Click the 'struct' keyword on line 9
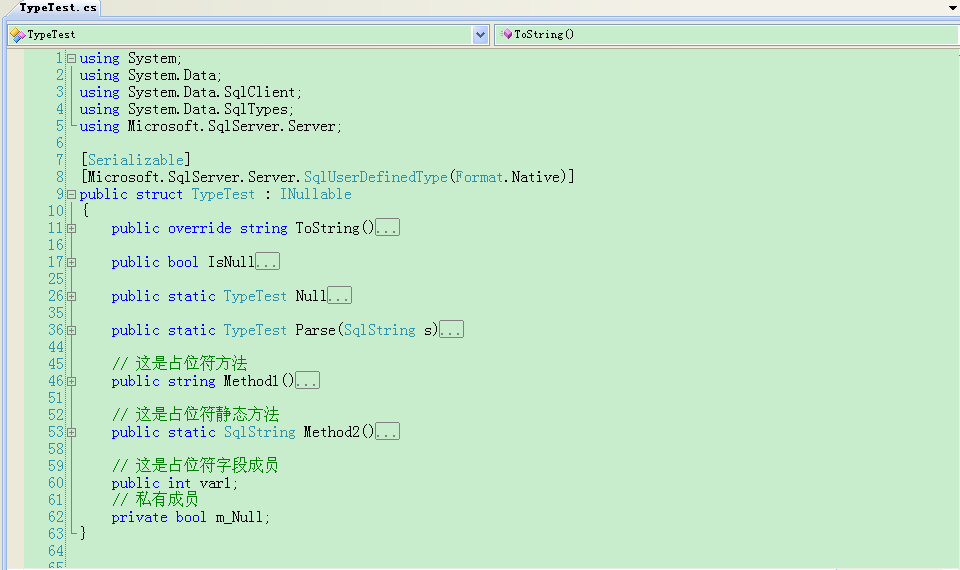Screen dimensions: 960x570 pyautogui.click(x=159, y=195)
